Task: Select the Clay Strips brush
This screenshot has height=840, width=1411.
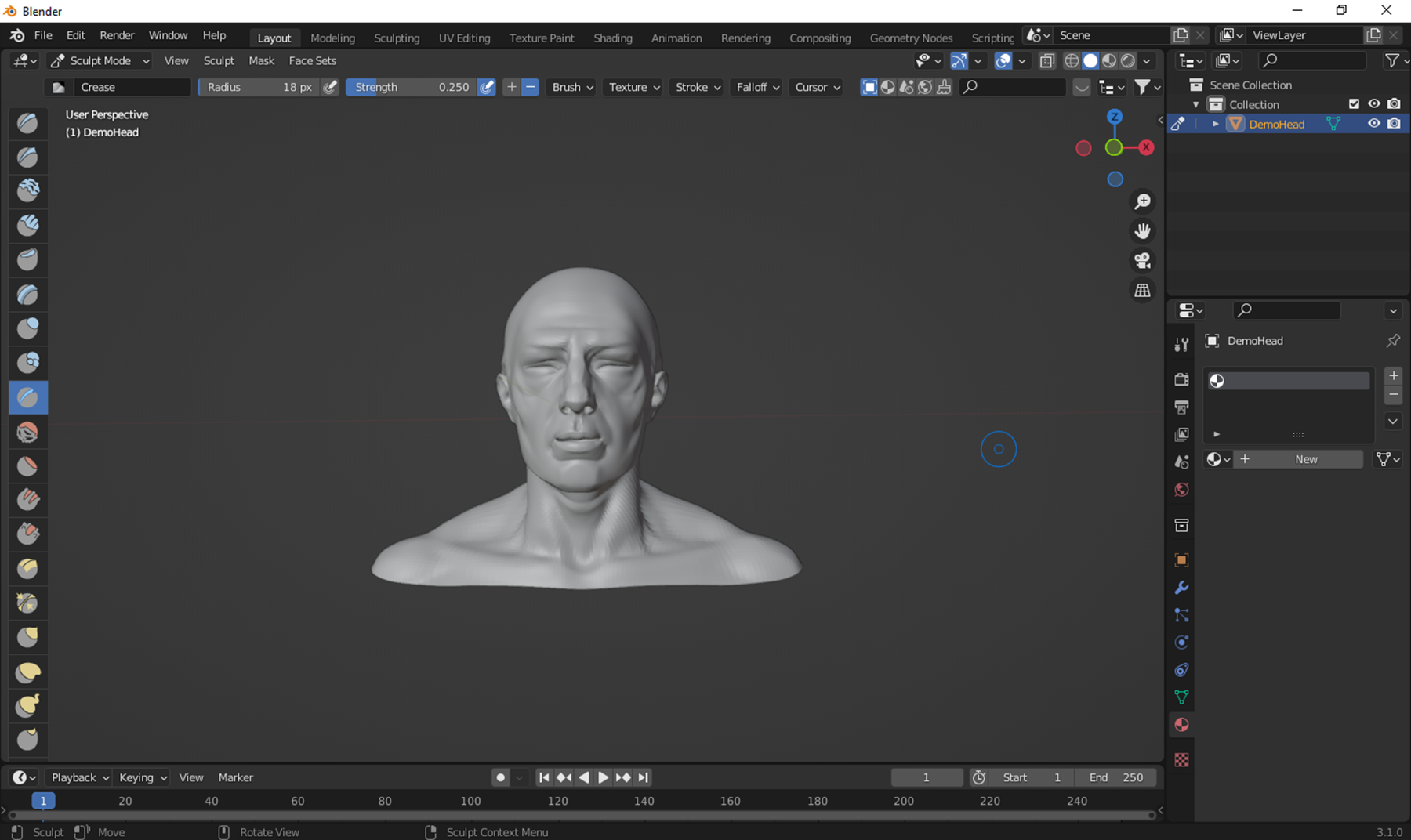Action: (28, 225)
